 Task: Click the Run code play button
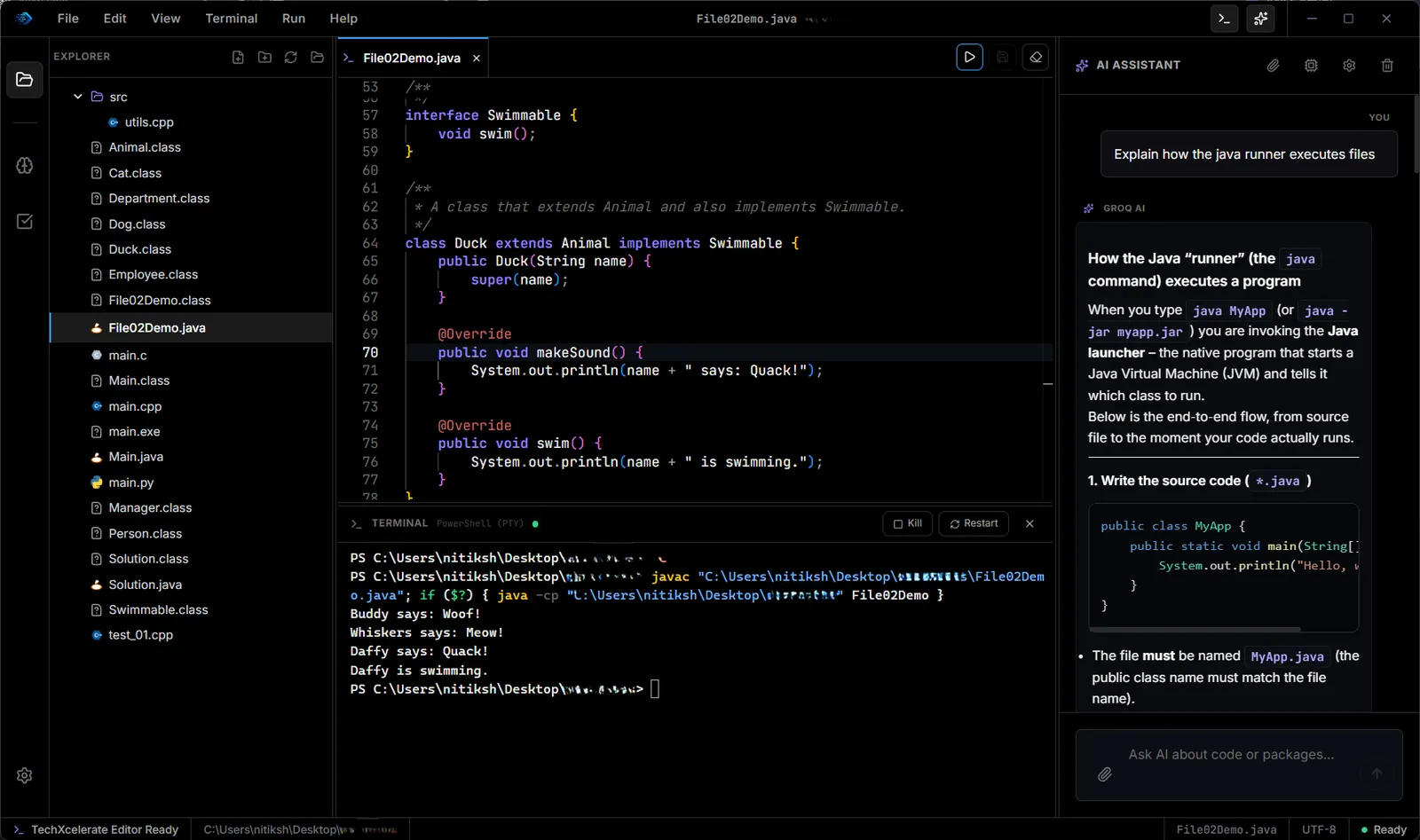tap(969, 57)
